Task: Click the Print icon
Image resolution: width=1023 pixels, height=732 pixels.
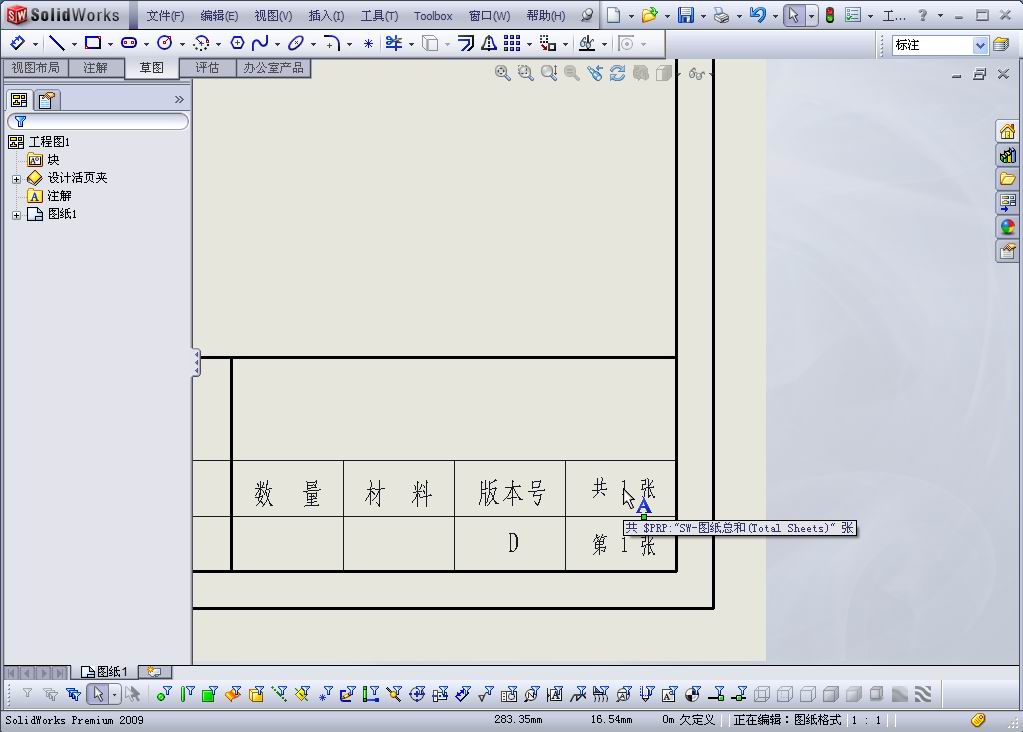Action: pyautogui.click(x=722, y=15)
